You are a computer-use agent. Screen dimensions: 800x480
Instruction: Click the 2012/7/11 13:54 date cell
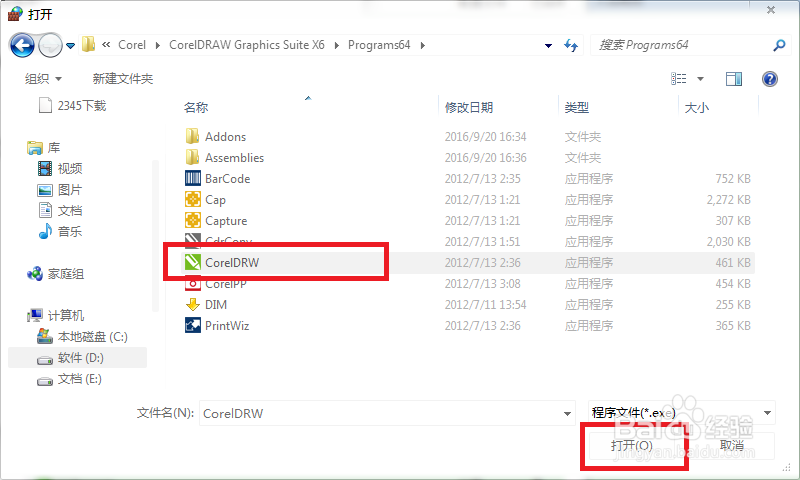(x=485, y=305)
